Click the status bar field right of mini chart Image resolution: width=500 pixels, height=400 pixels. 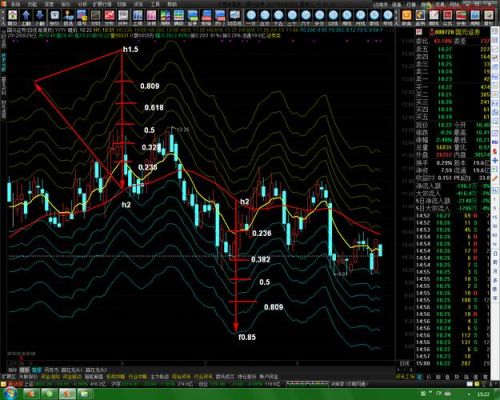tap(350, 384)
